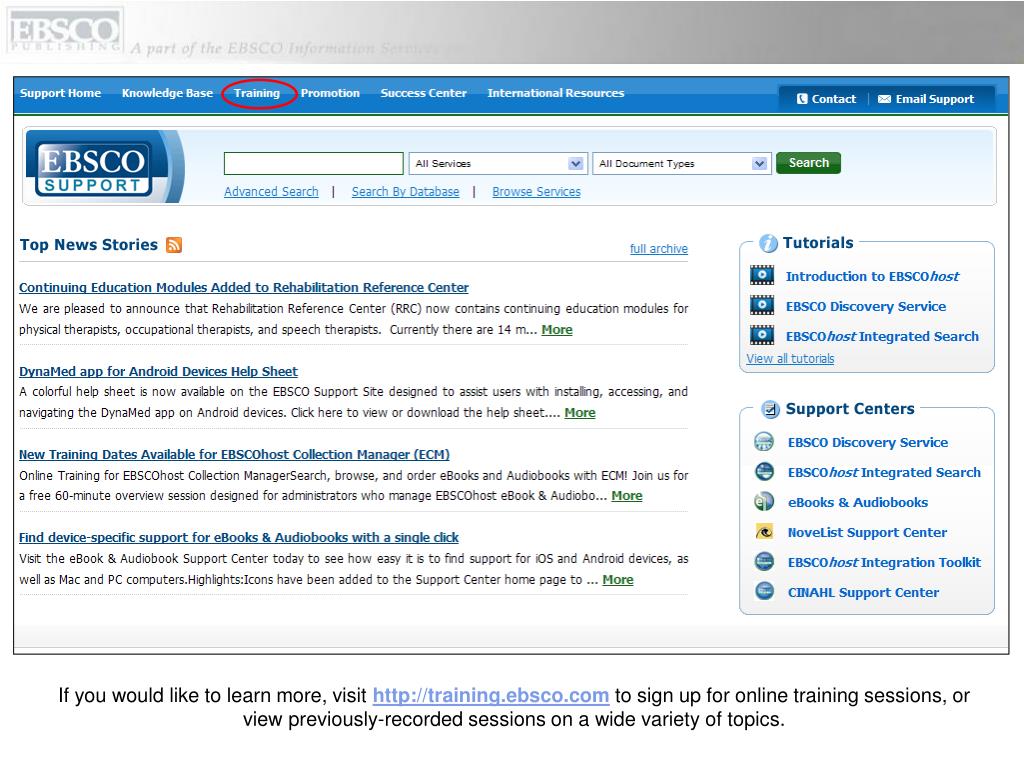The height and width of the screenshot is (768, 1024).
Task: Open the Advanced Search link
Action: tap(271, 191)
